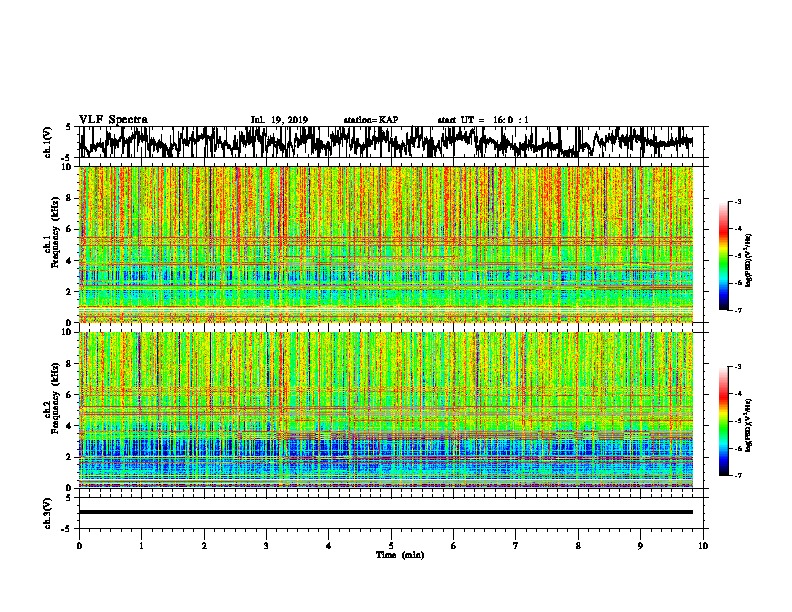792x612 pixels.
Task: Click the 'start UT = 16:0:1' label
Action: (x=483, y=120)
